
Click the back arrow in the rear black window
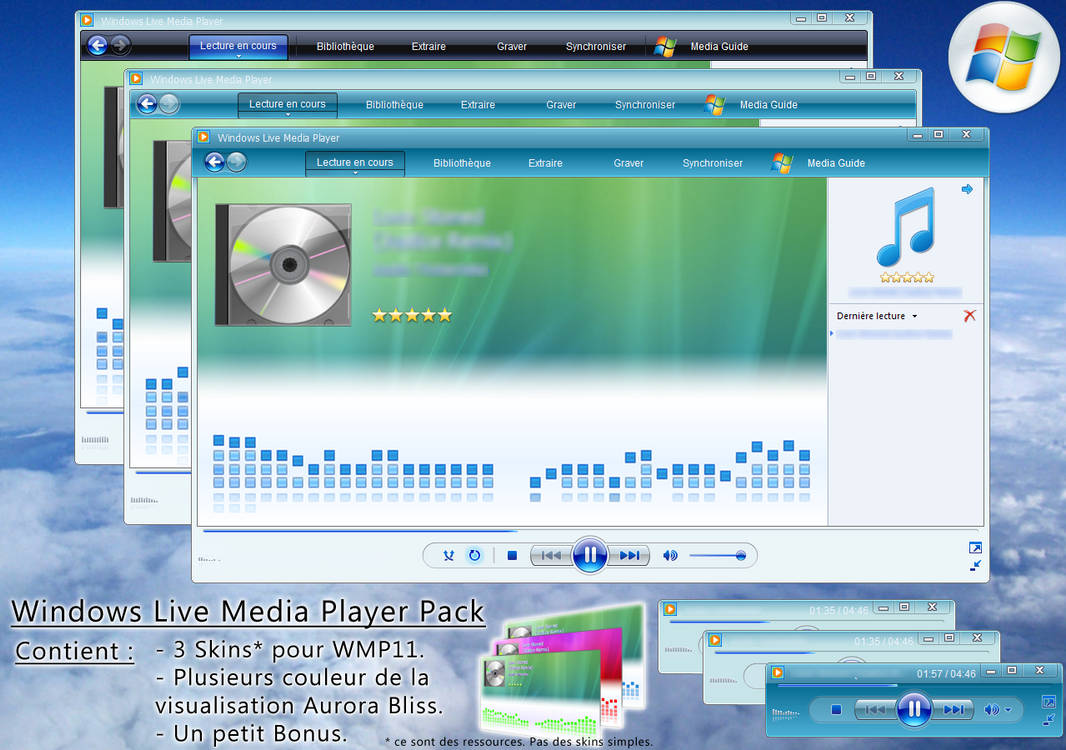(98, 46)
